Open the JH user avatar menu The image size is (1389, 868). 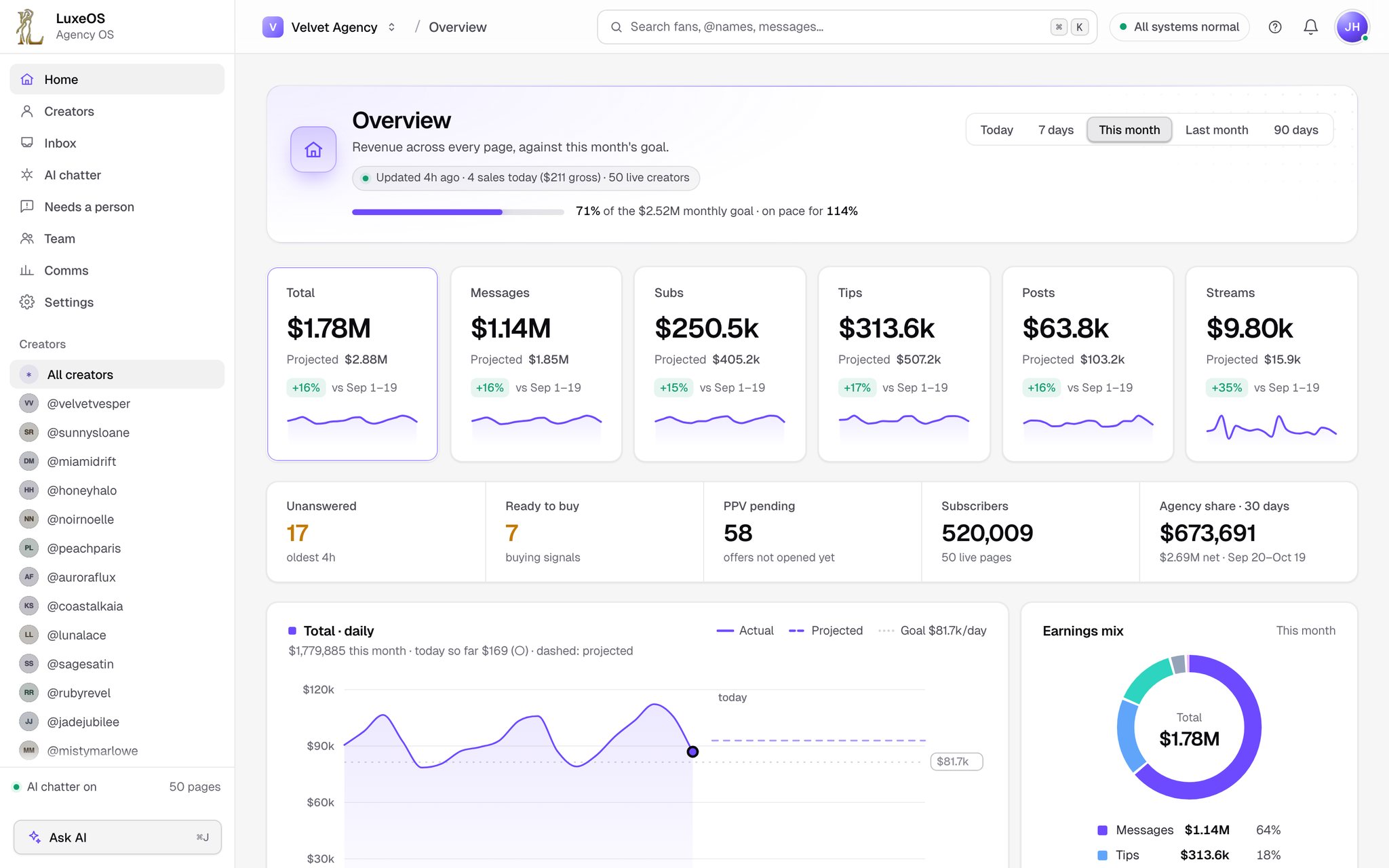(x=1352, y=27)
